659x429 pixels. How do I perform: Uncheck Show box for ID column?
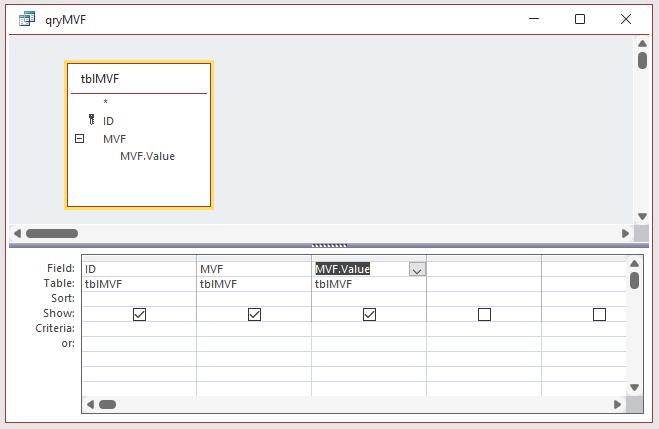[x=139, y=314]
